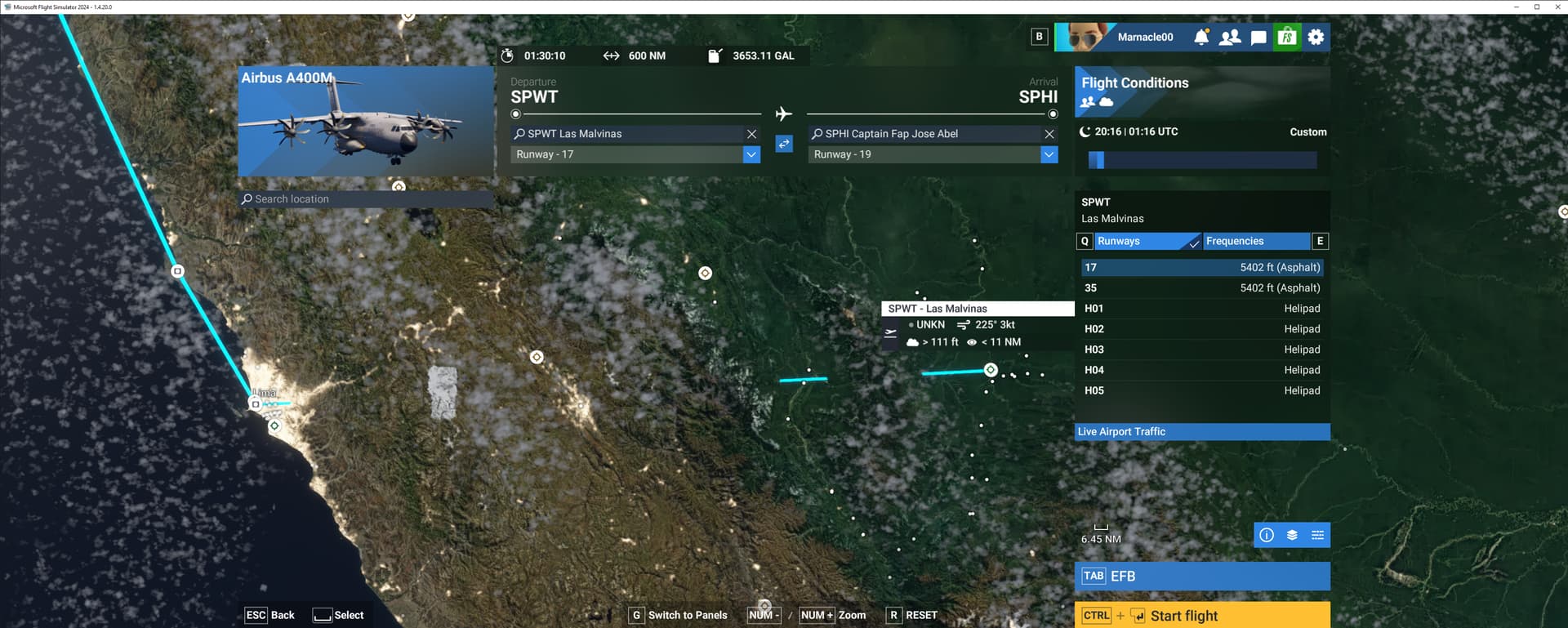Switch to the Runways tab
The image size is (1568, 628).
pos(1147,241)
